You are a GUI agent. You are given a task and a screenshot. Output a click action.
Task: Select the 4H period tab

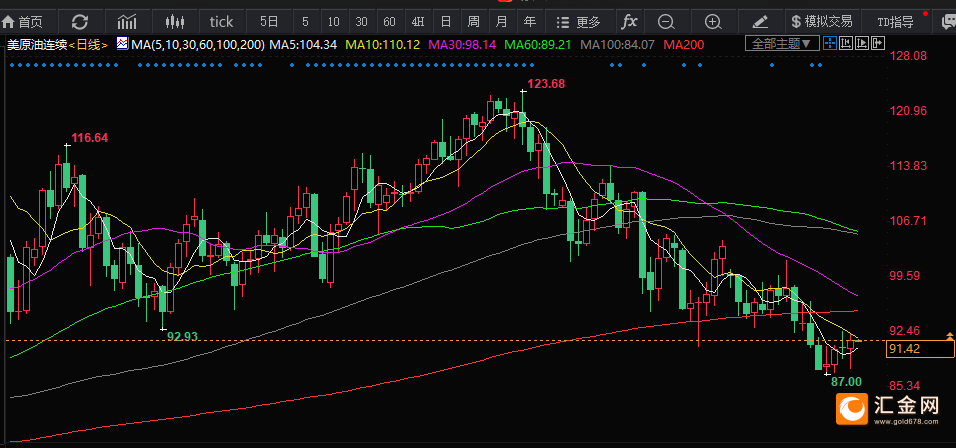418,22
